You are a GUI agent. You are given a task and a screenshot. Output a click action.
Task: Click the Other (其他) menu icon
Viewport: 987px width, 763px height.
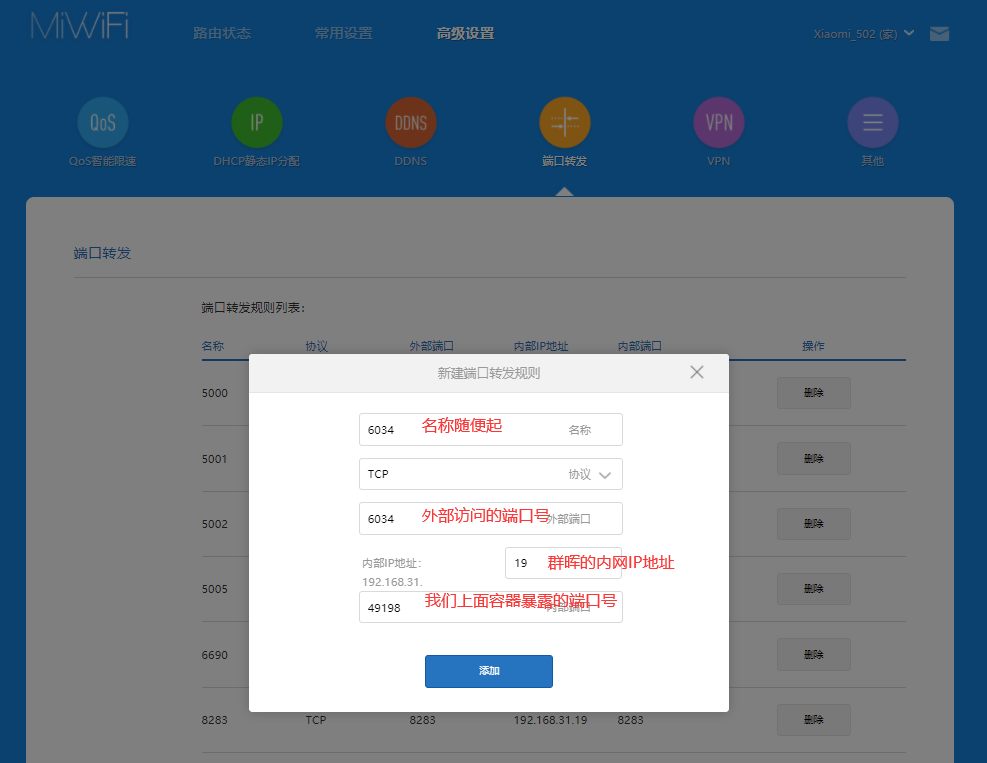[x=872, y=123]
